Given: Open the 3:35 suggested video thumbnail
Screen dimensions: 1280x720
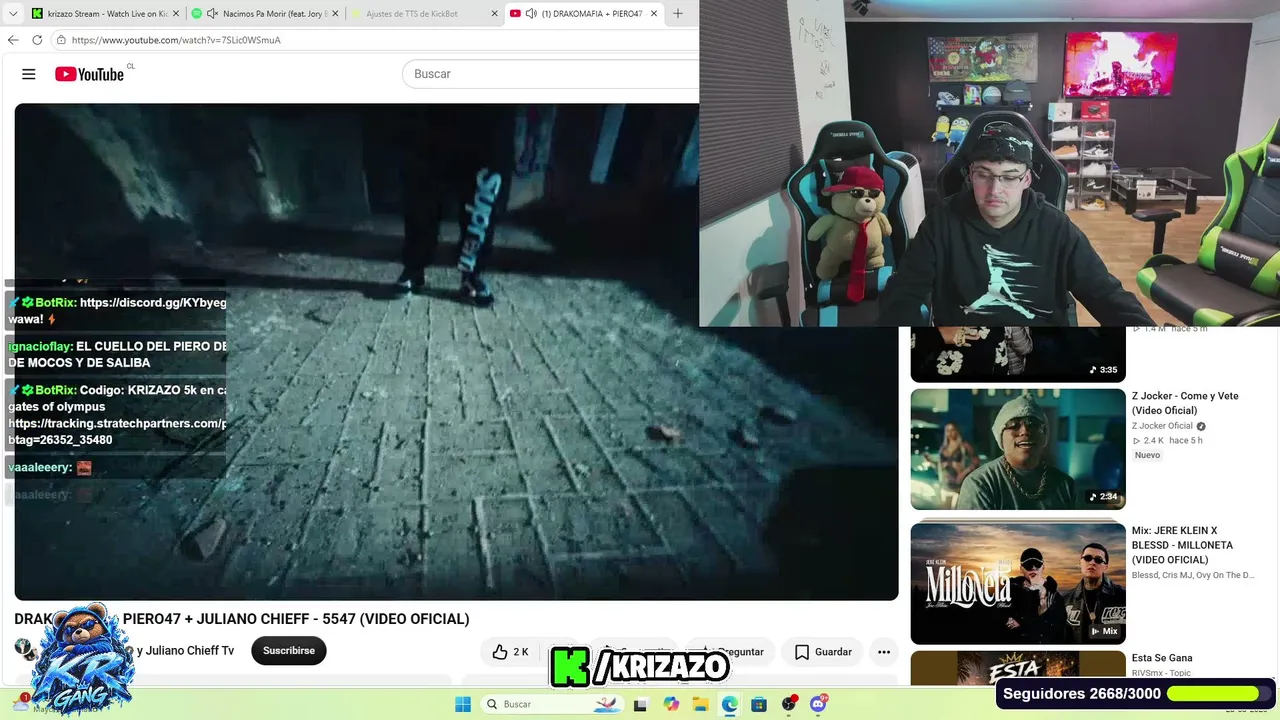Looking at the screenshot, I should (1018, 354).
